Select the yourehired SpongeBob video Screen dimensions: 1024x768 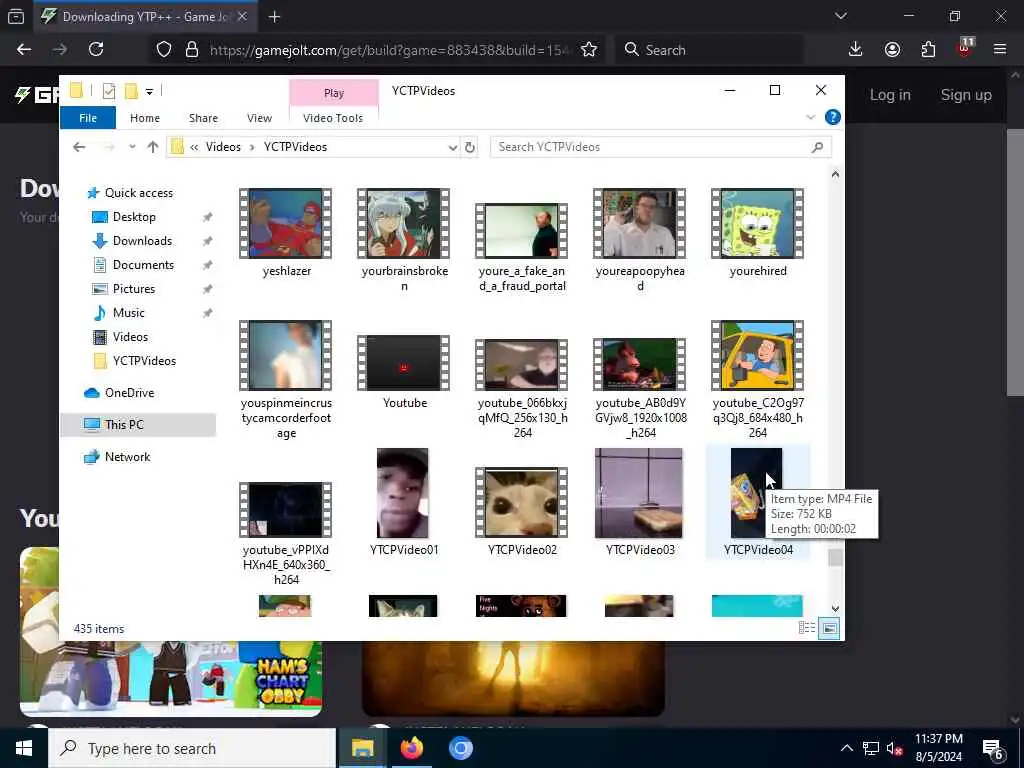pos(758,232)
